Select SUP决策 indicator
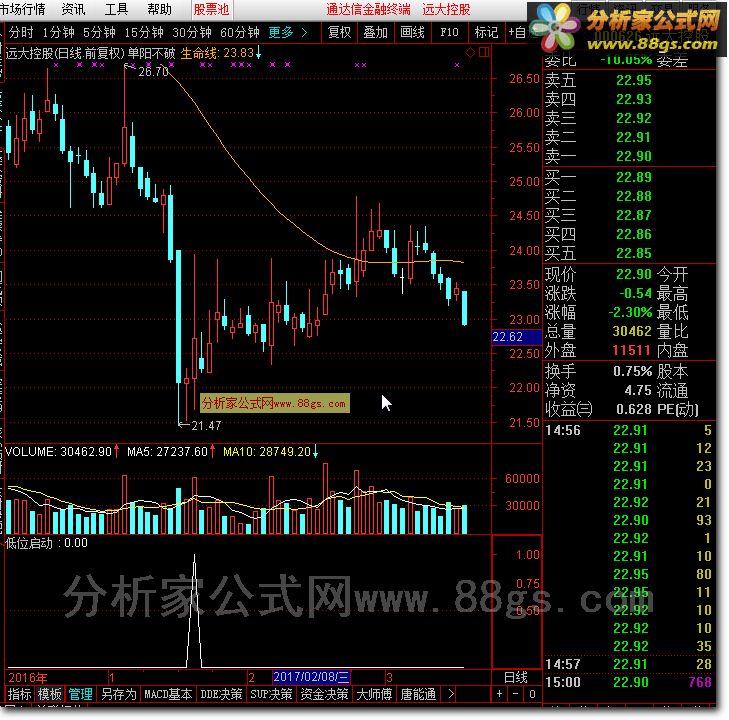The height and width of the screenshot is (720, 729). 272,694
